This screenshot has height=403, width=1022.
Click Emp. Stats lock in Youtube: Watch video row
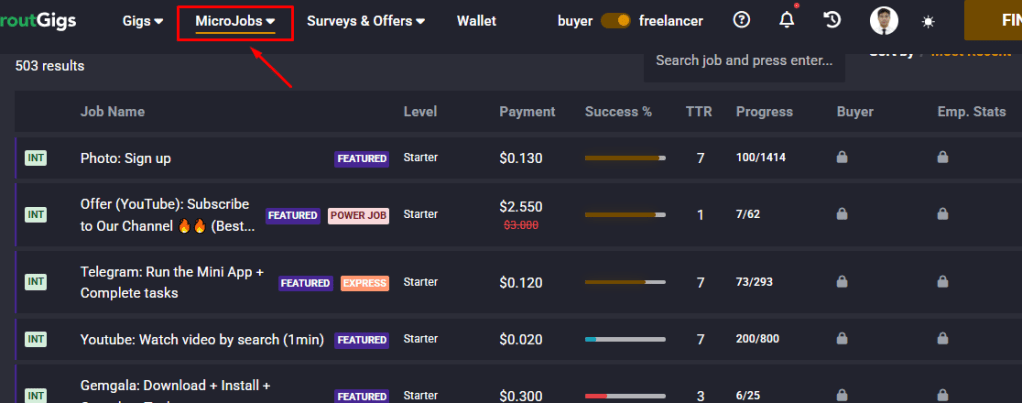[942, 338]
